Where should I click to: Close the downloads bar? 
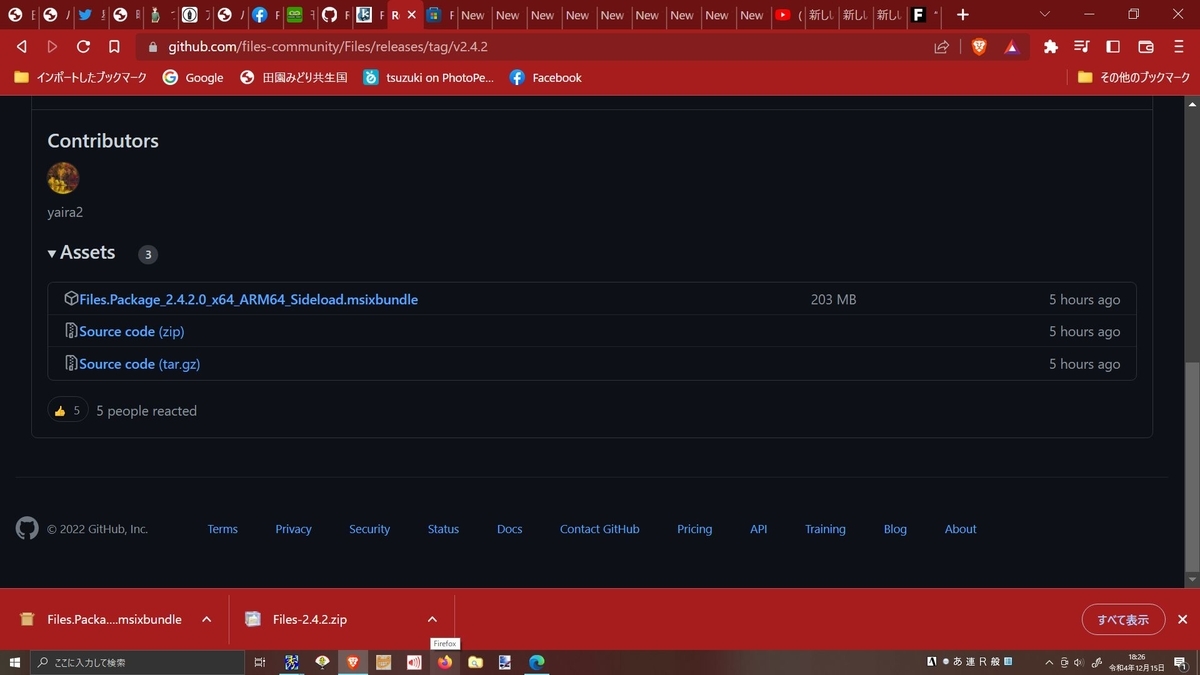tap(1182, 620)
